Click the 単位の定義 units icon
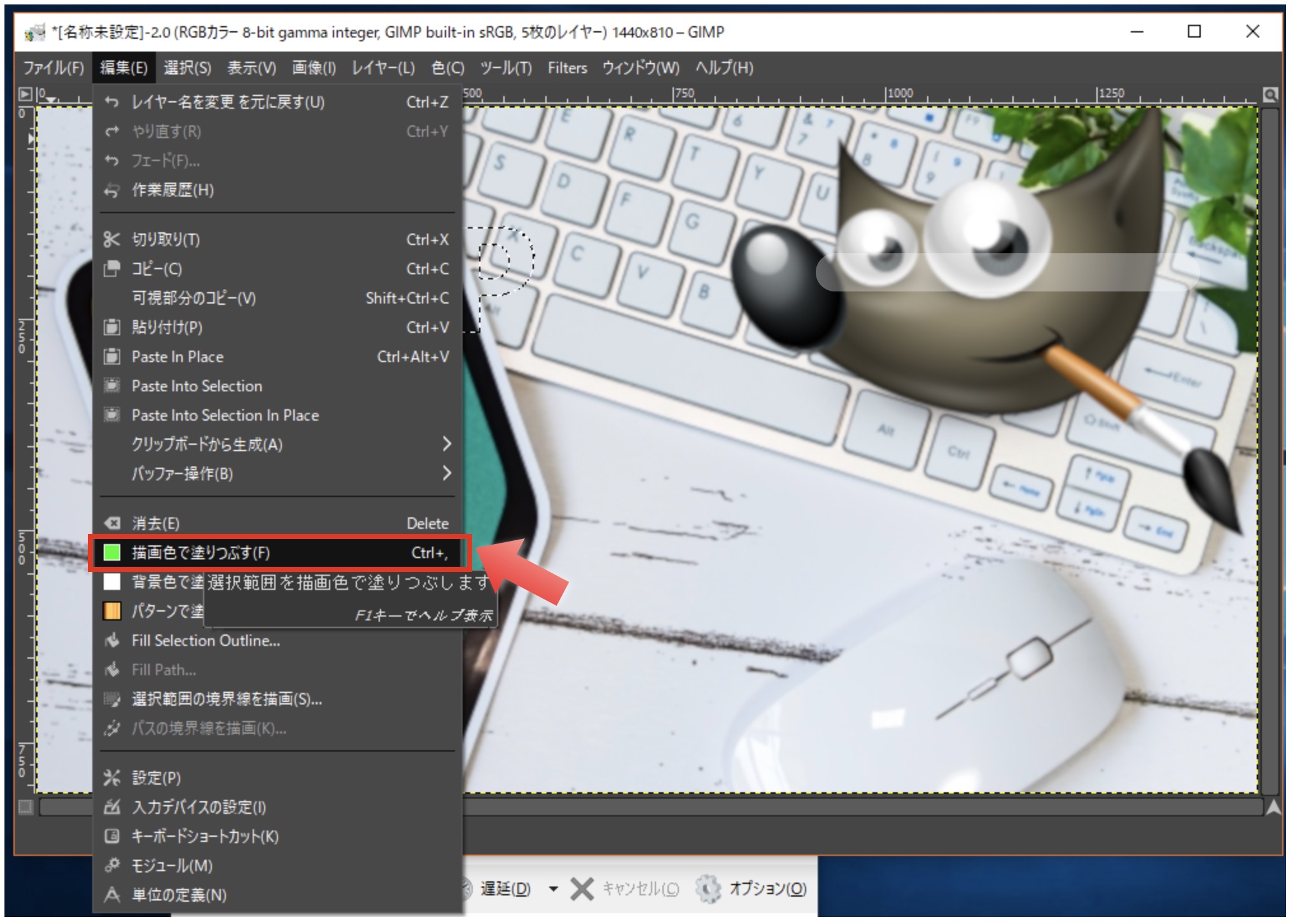Screen dimensions: 1293x924 (112, 895)
